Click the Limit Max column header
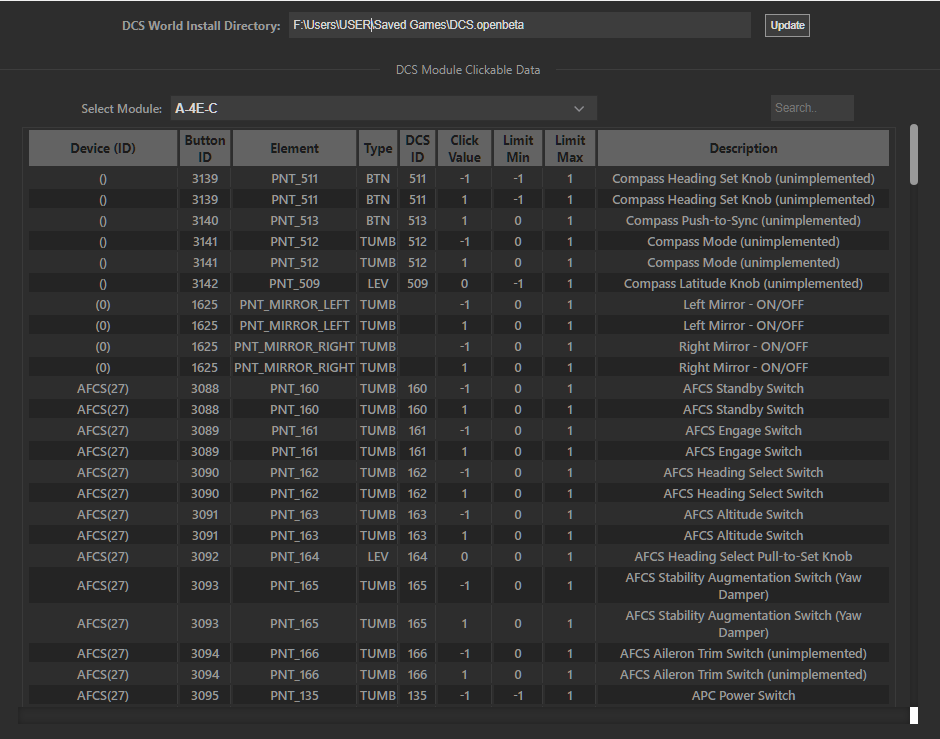Viewport: 940px width, 739px height. click(x=570, y=148)
